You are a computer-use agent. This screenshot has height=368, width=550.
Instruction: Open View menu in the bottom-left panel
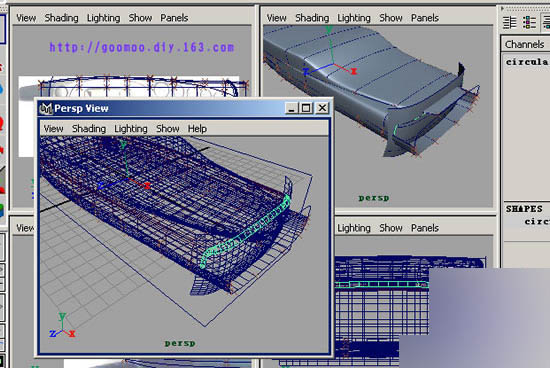(x=25, y=228)
